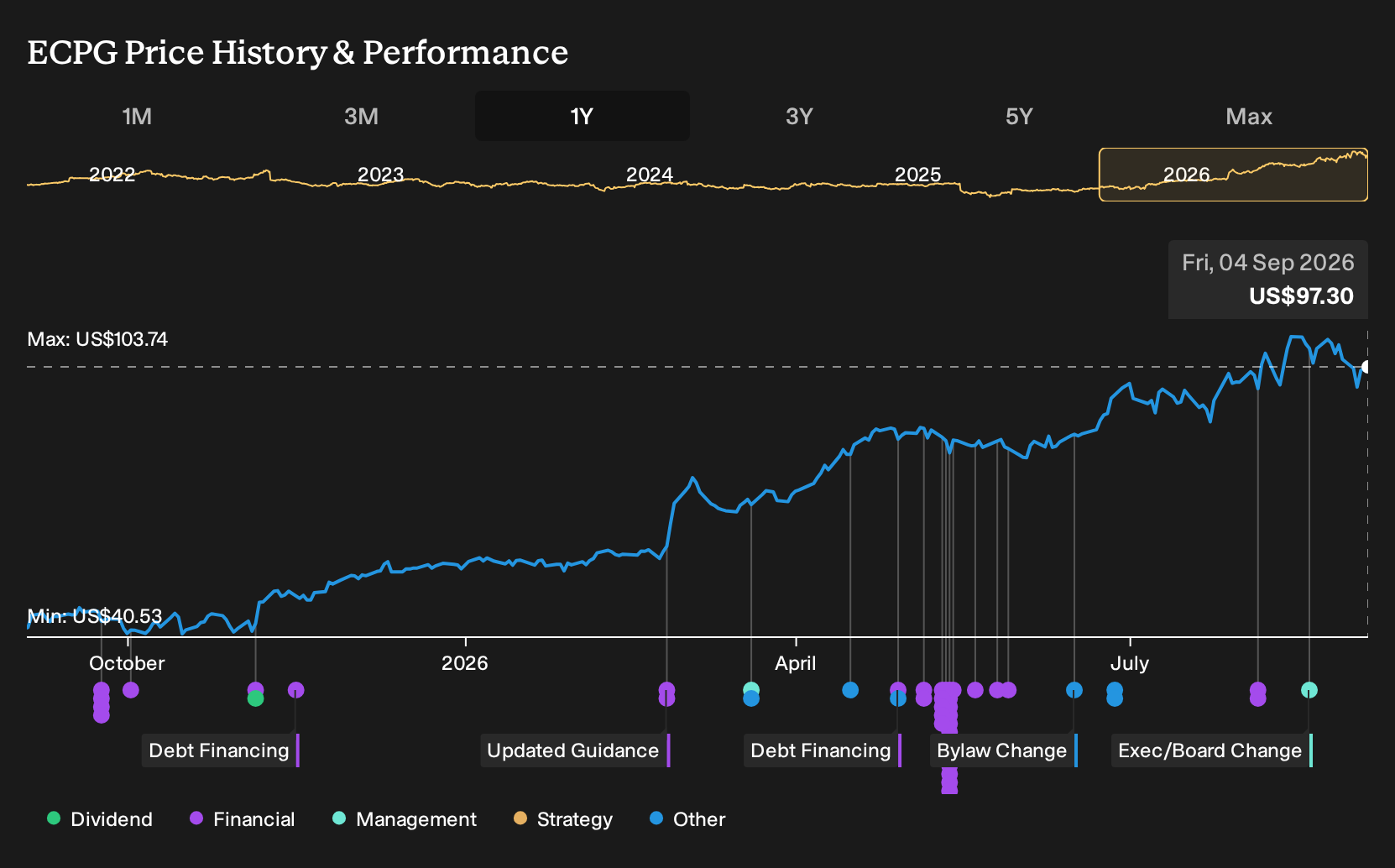Click the active 1Y range tab
This screenshot has height=868, width=1395.
tap(582, 116)
